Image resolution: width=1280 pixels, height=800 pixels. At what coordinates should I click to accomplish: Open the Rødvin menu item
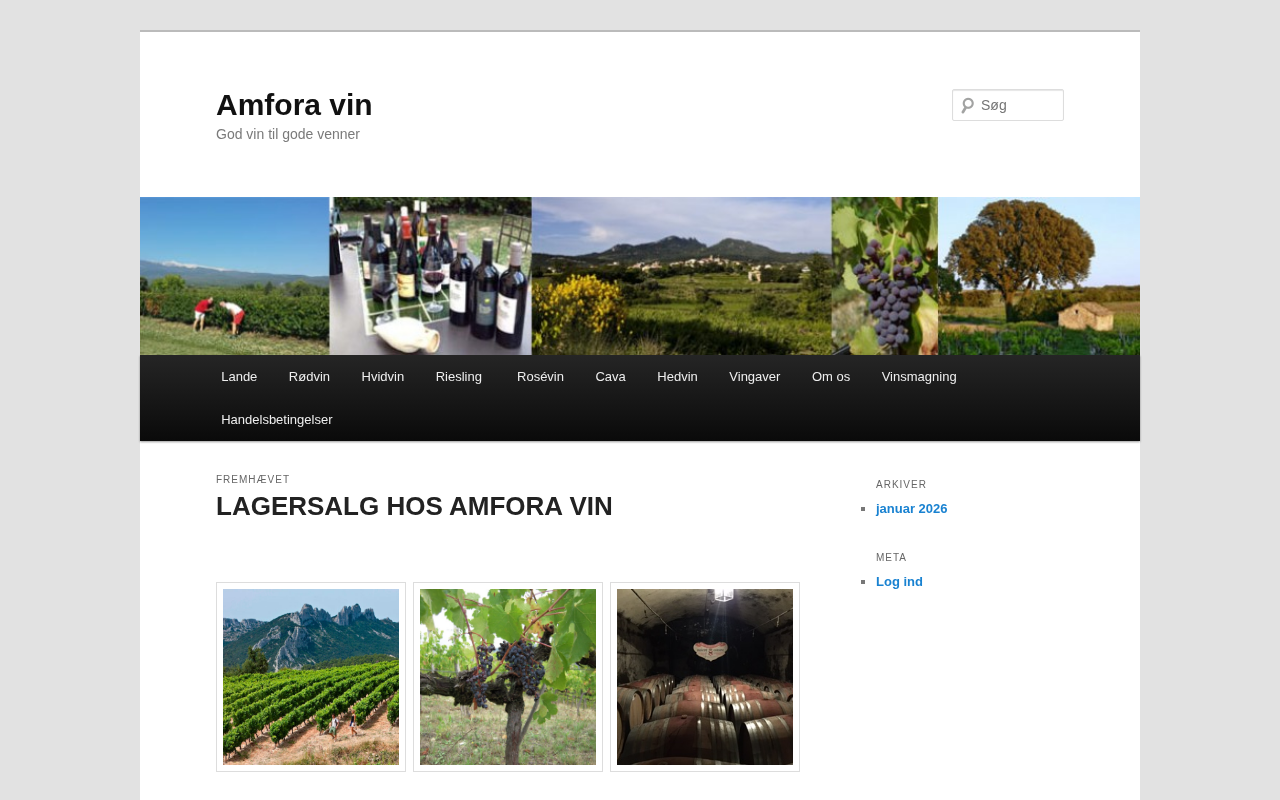click(x=309, y=377)
